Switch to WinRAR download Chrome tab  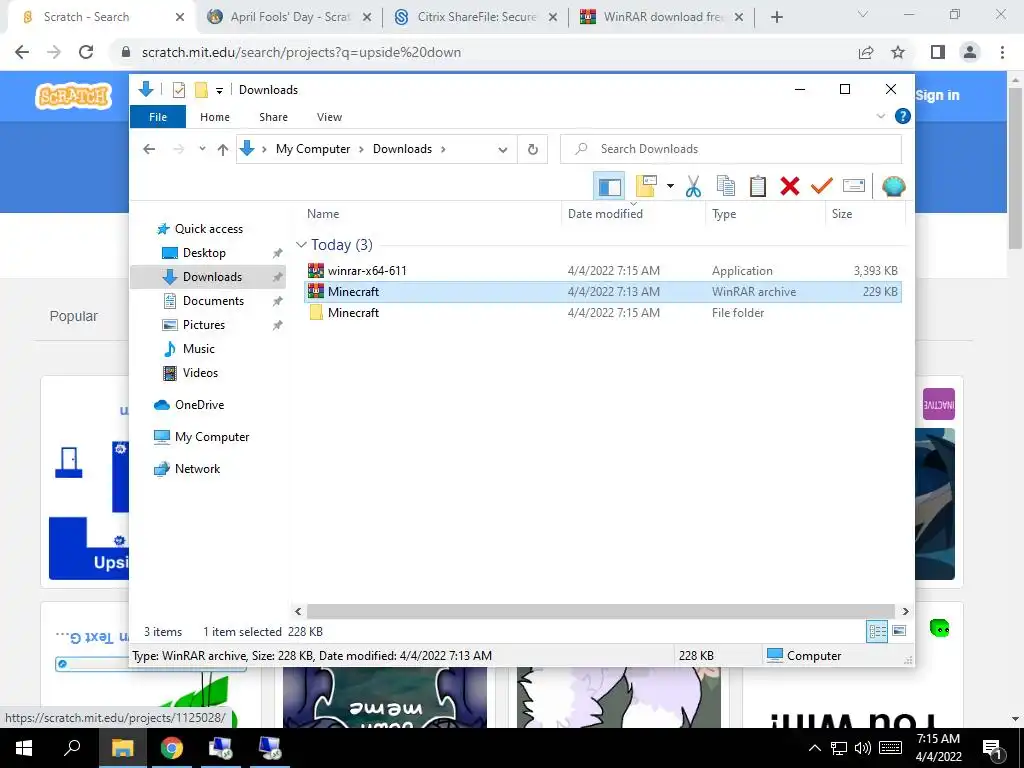pos(662,17)
